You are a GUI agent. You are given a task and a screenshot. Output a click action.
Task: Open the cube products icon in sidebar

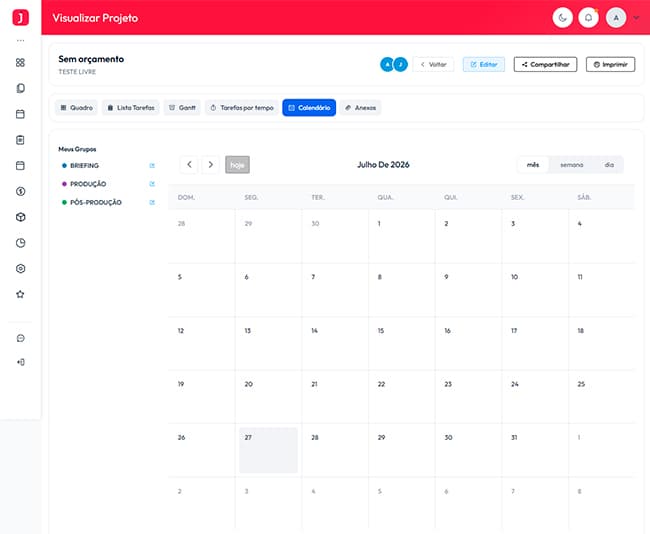click(x=20, y=217)
